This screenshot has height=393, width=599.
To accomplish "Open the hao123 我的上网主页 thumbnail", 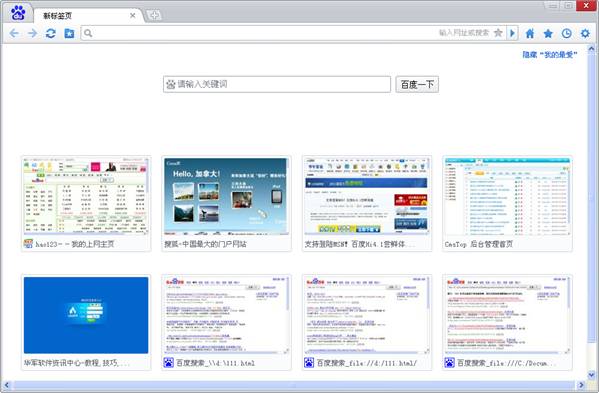I will (x=86, y=196).
